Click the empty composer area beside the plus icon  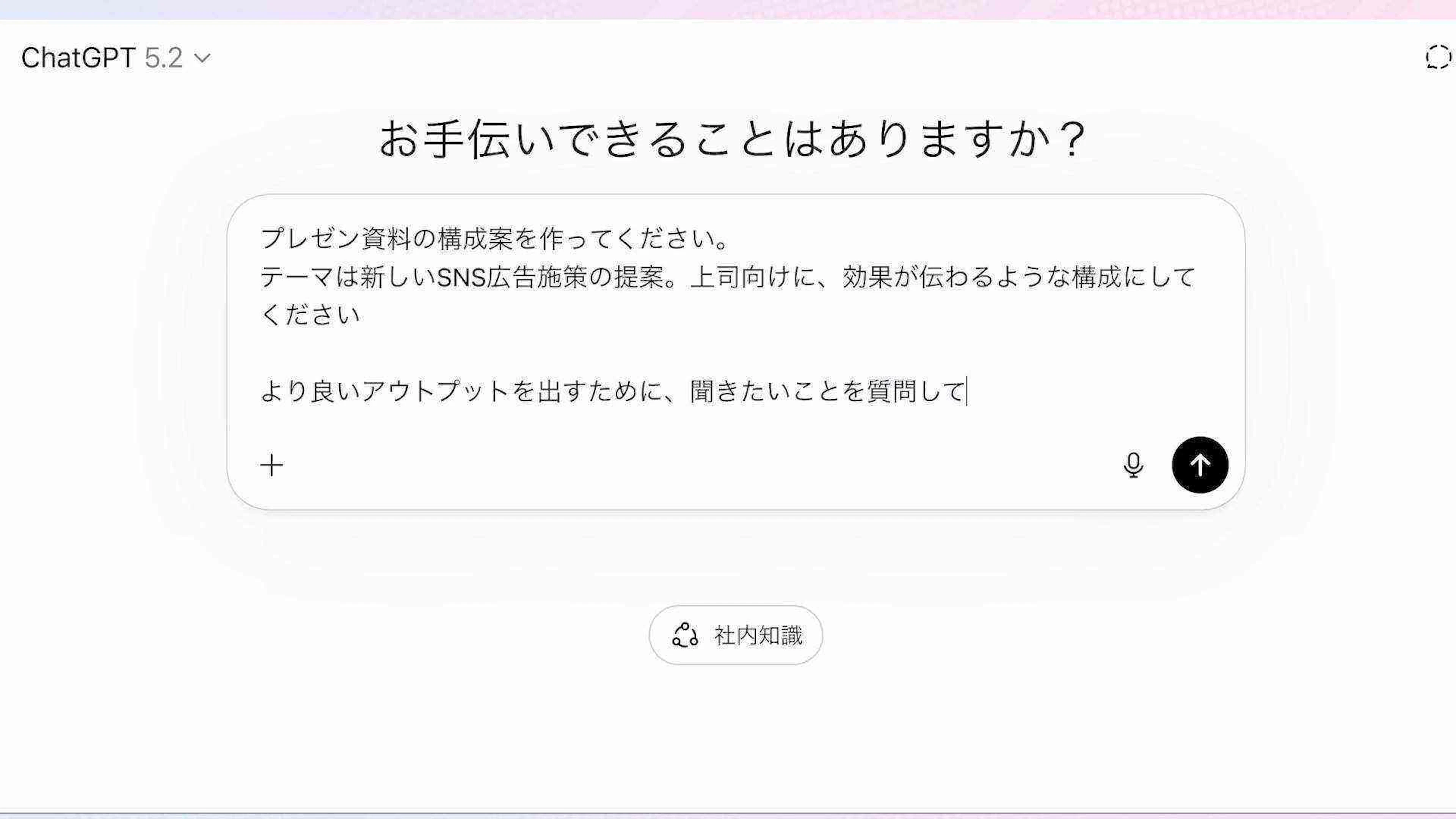[678, 465]
